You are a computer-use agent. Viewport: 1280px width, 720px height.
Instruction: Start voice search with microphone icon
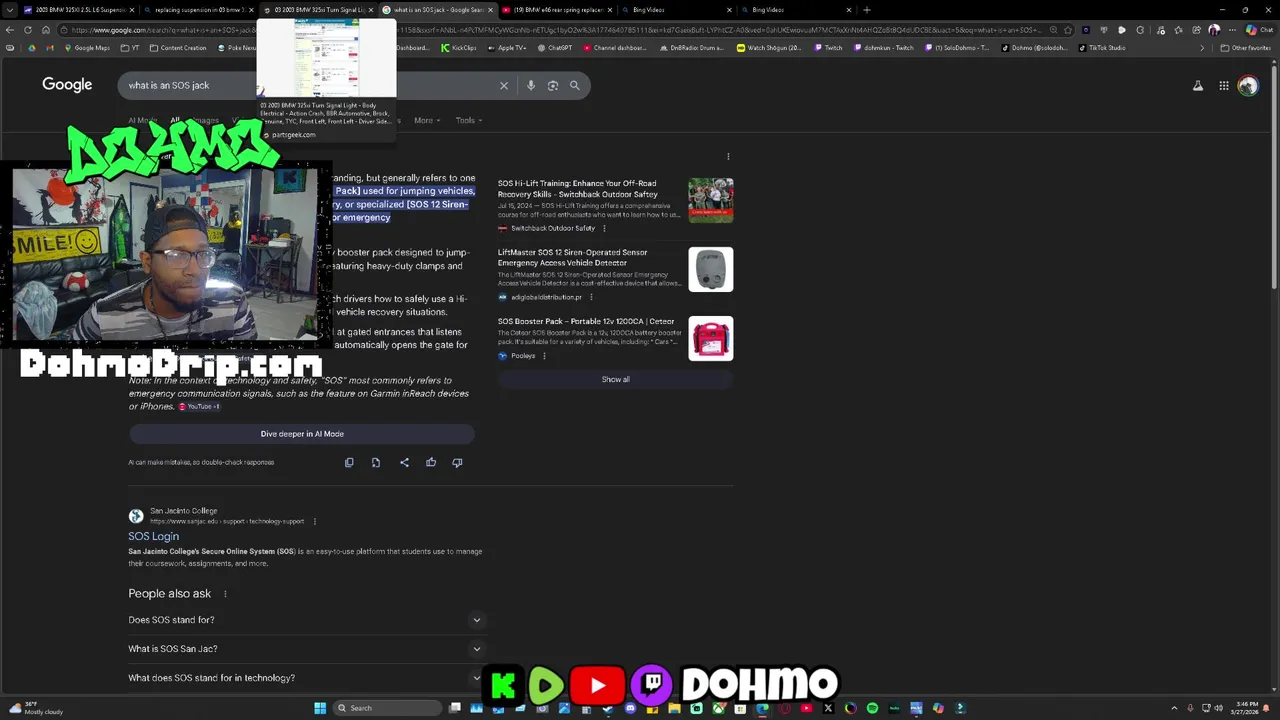coord(531,85)
